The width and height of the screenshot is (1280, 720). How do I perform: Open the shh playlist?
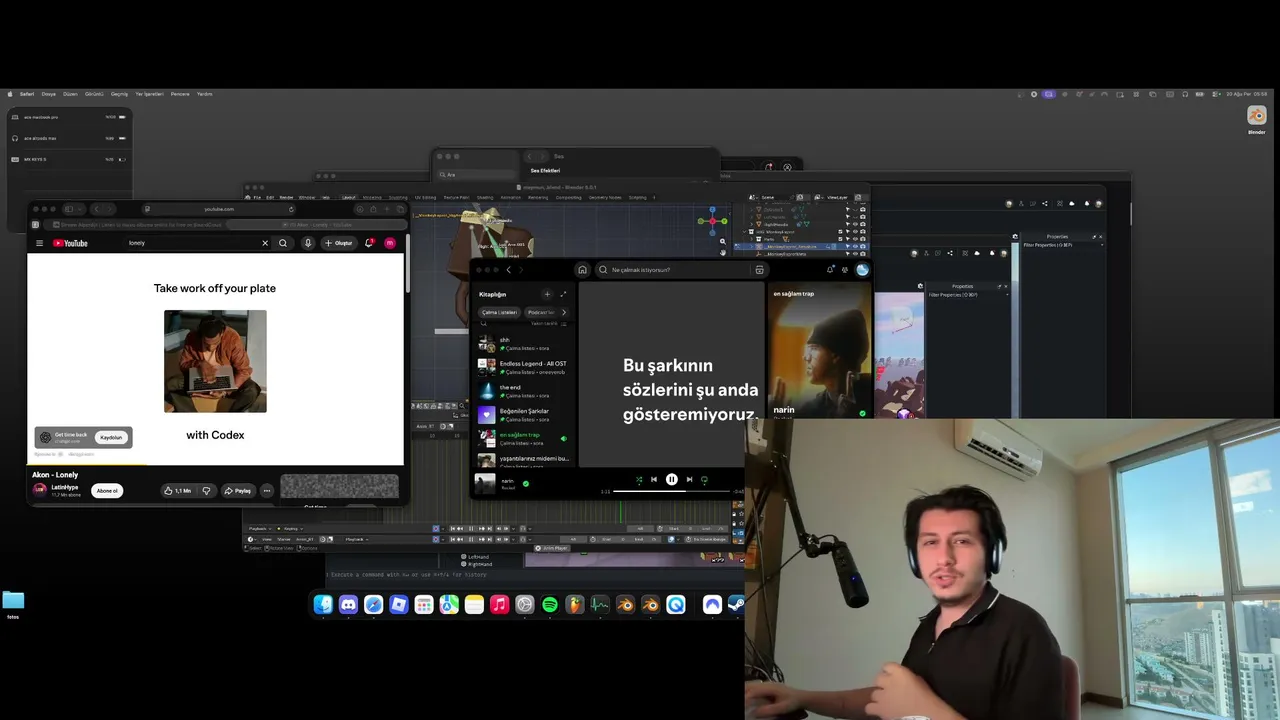[x=523, y=343]
